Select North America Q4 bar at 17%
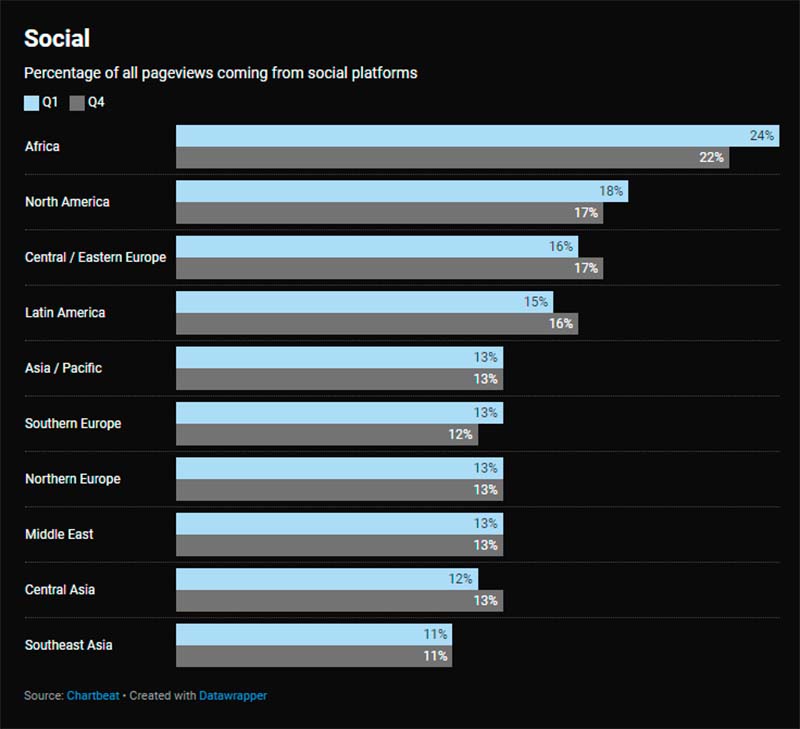The image size is (800, 729). [389, 213]
